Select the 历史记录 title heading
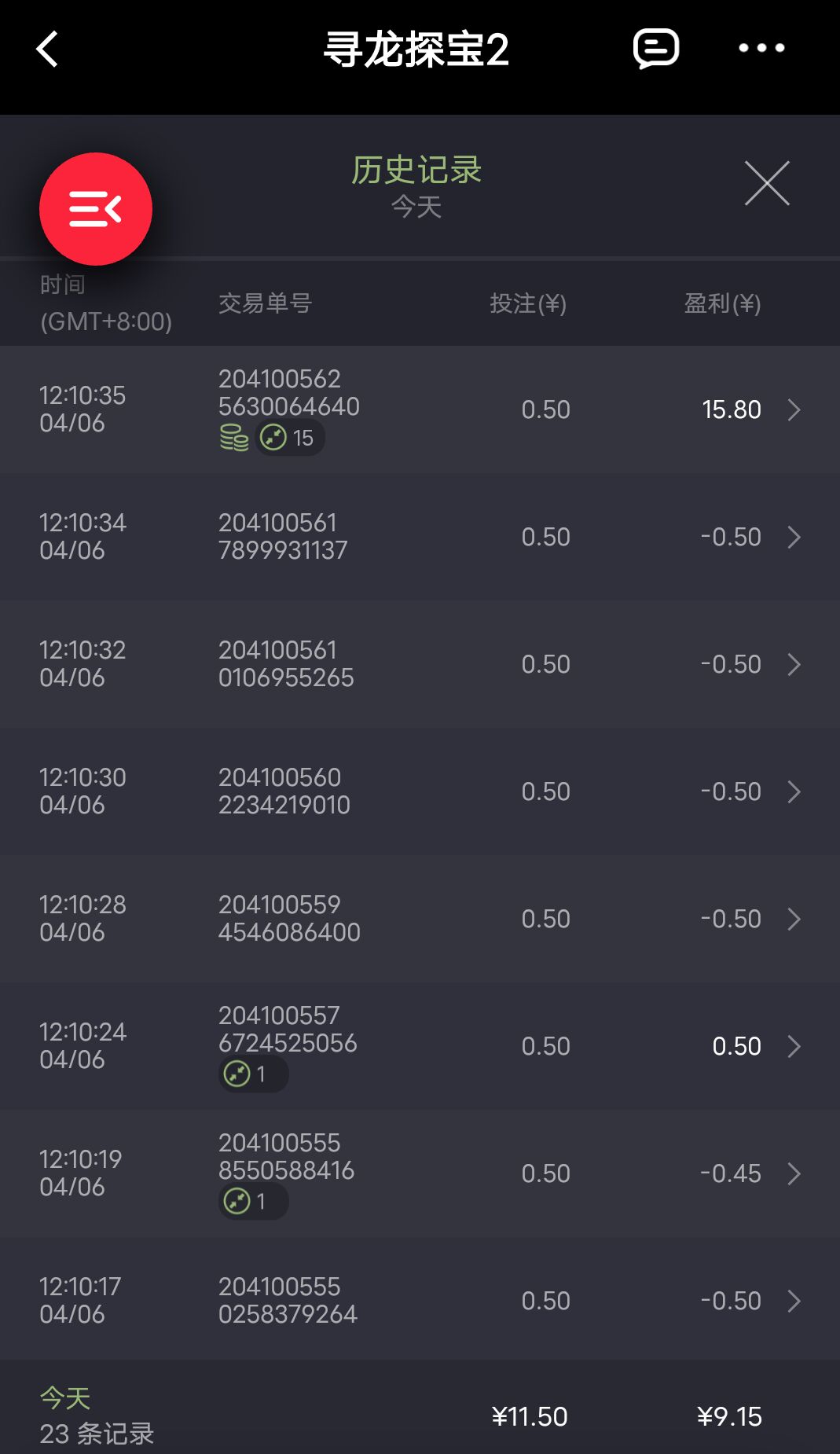 416,170
